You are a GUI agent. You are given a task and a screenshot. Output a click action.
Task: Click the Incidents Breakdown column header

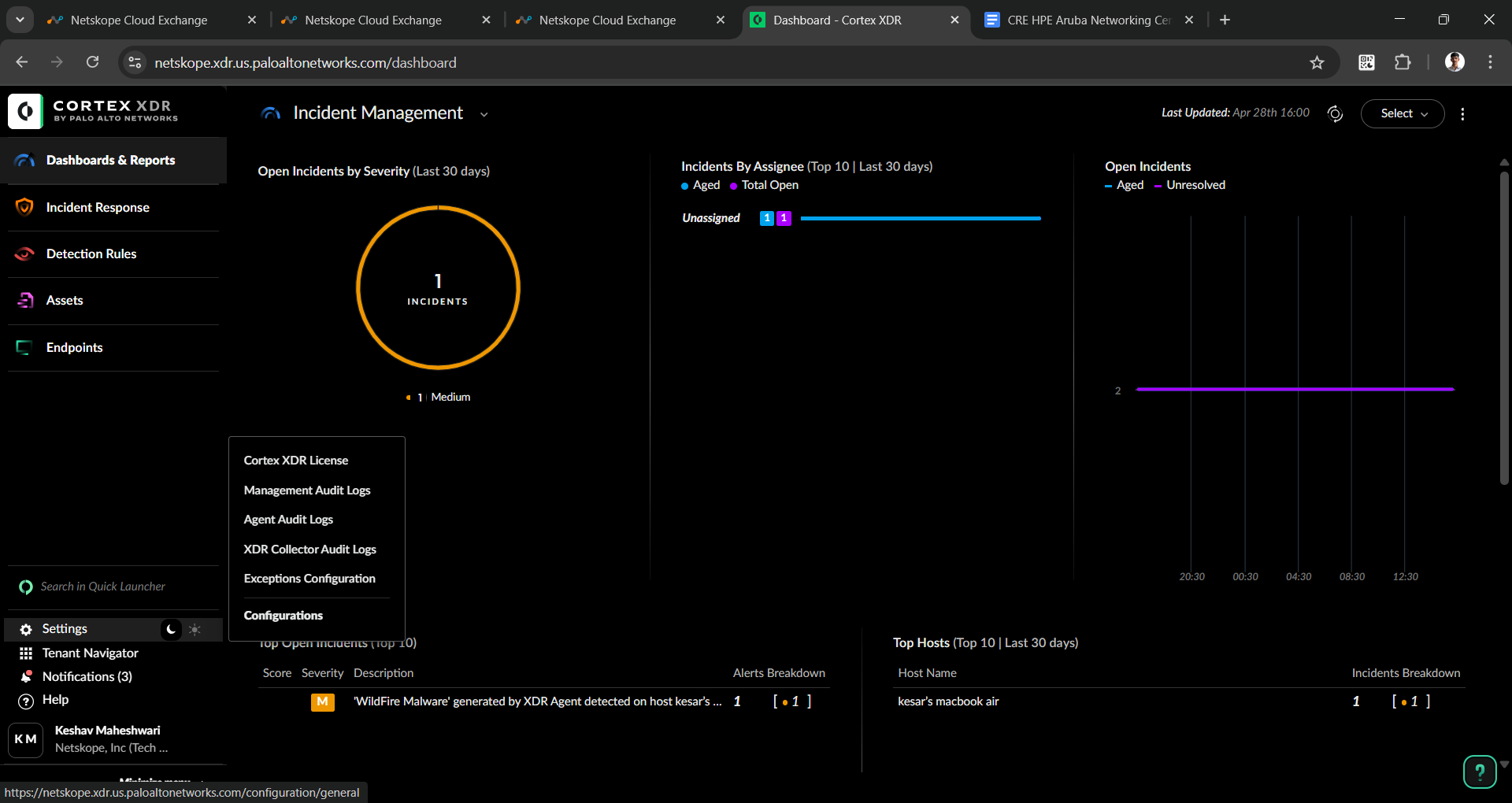coord(1406,673)
